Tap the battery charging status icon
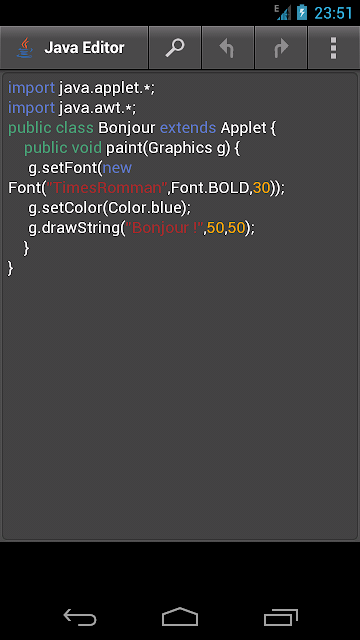Image resolution: width=360 pixels, height=640 pixels. 302,12
